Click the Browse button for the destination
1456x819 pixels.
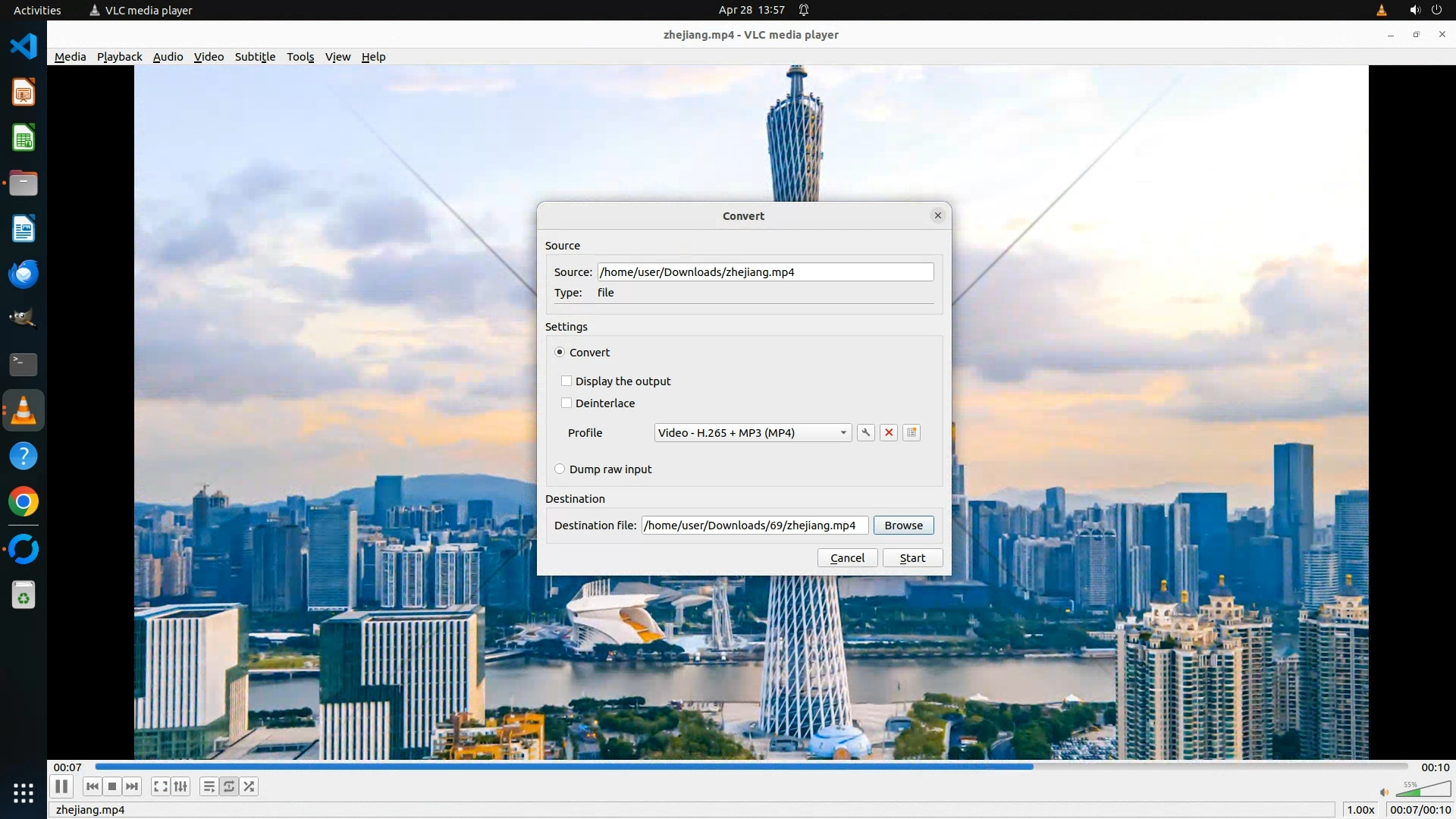[902, 525]
